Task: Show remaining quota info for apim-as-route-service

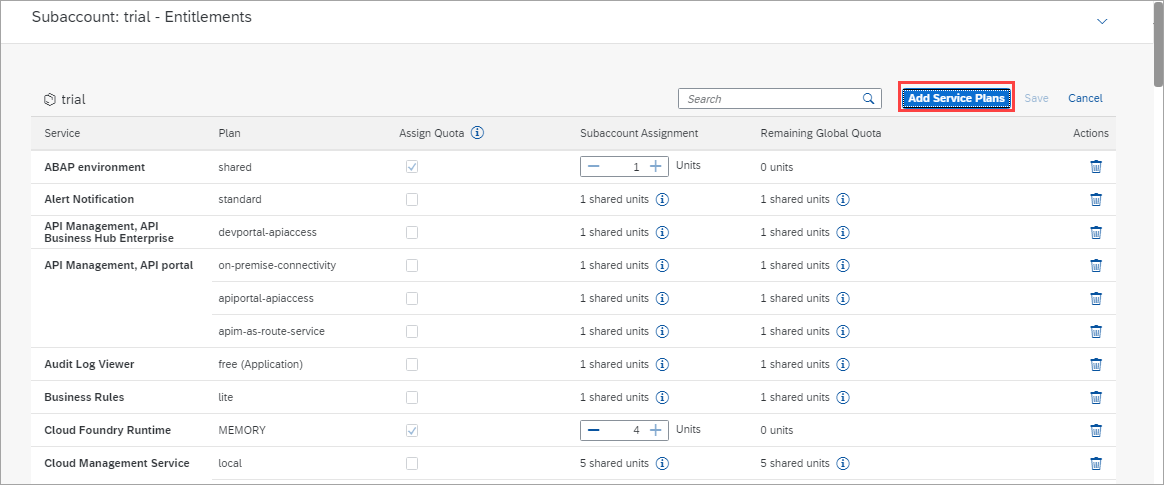Action: (x=843, y=331)
